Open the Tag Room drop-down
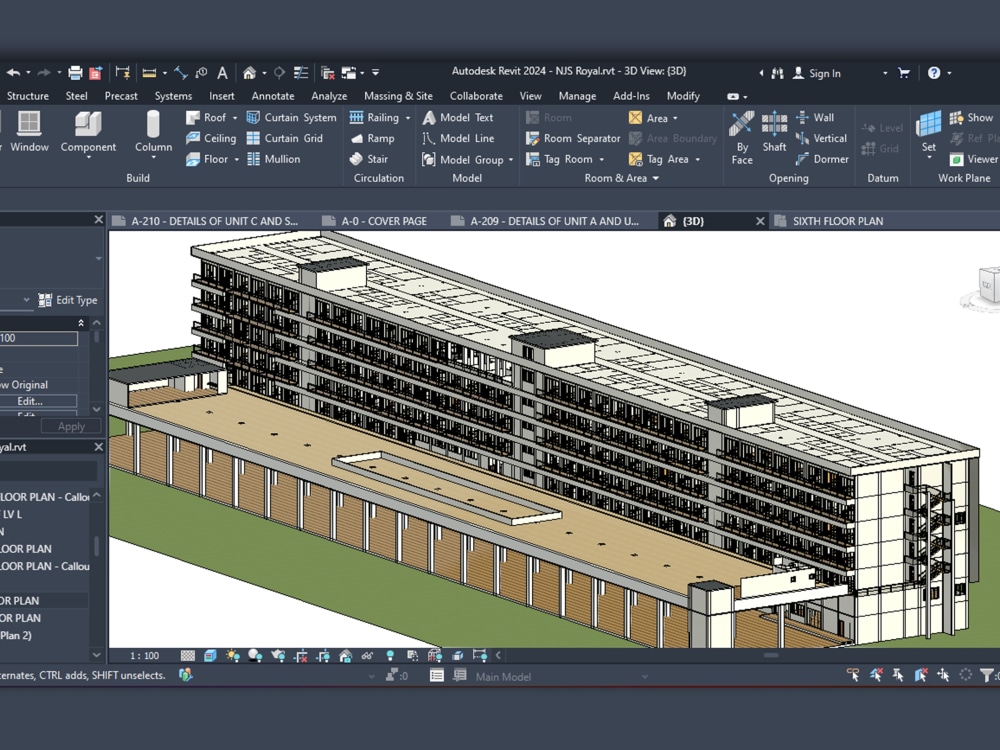This screenshot has width=1000, height=750. pyautogui.click(x=600, y=159)
